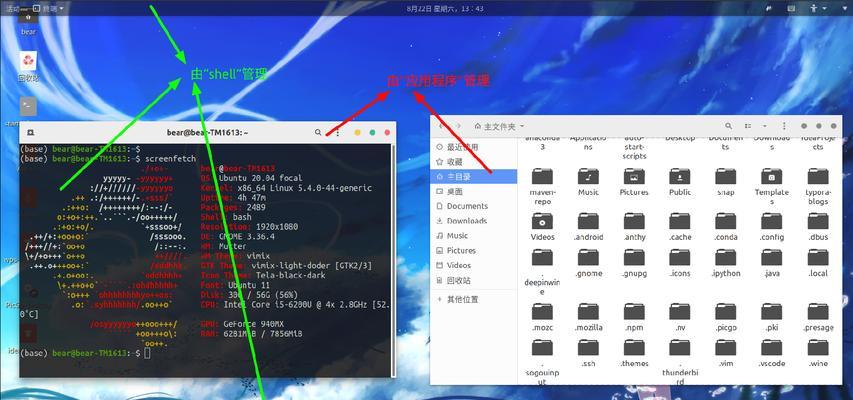Open the .npm folder
Screen dimensions: 853x400
(x=634, y=317)
